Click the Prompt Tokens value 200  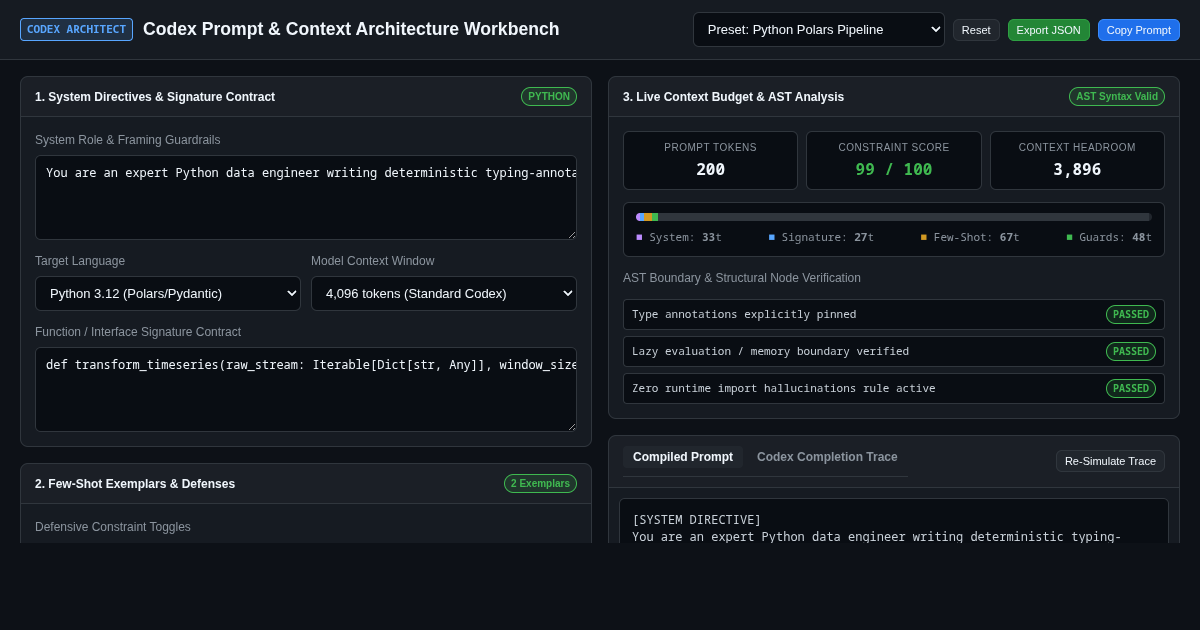tap(711, 169)
